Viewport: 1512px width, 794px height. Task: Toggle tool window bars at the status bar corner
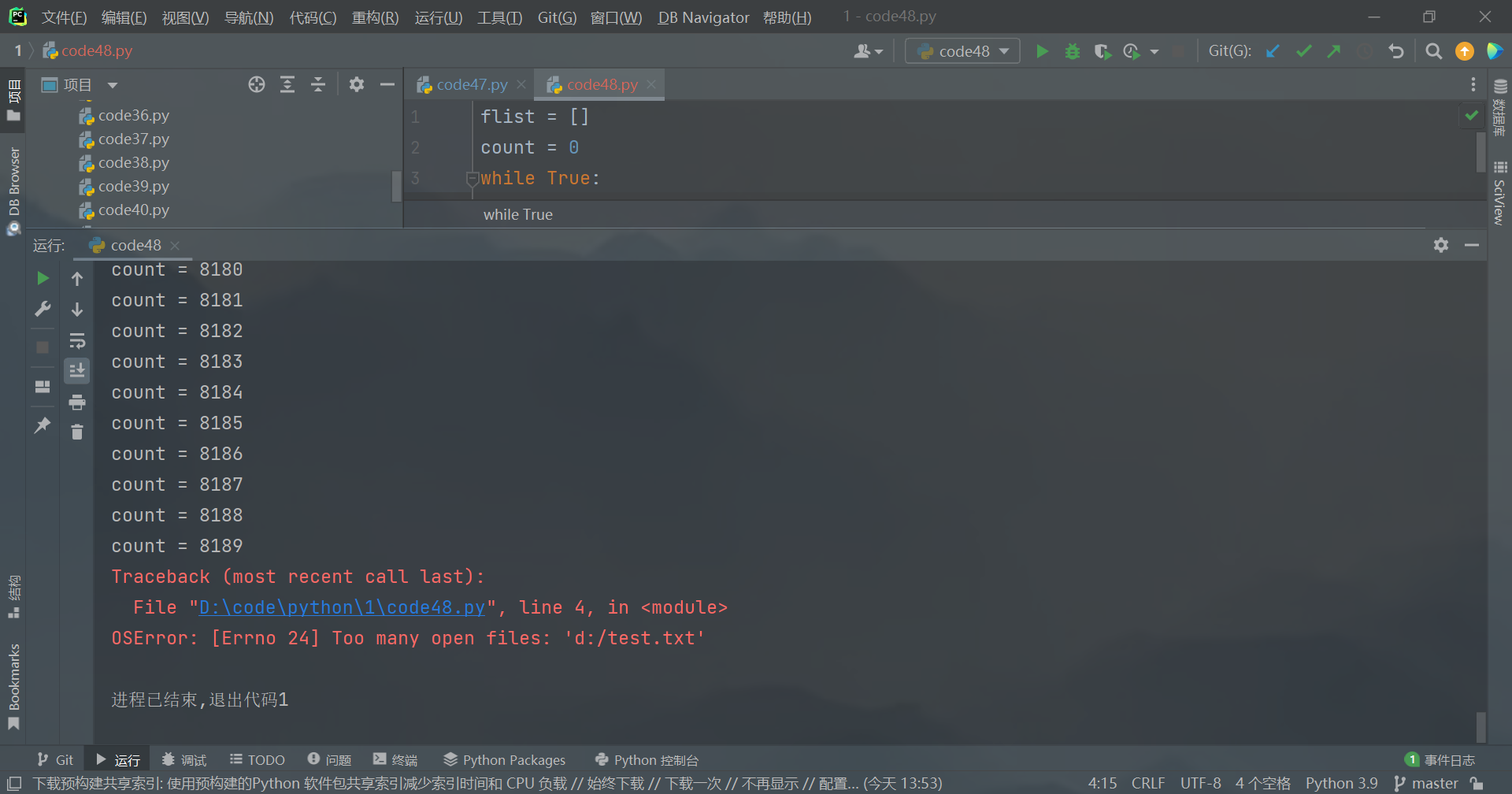(x=14, y=784)
